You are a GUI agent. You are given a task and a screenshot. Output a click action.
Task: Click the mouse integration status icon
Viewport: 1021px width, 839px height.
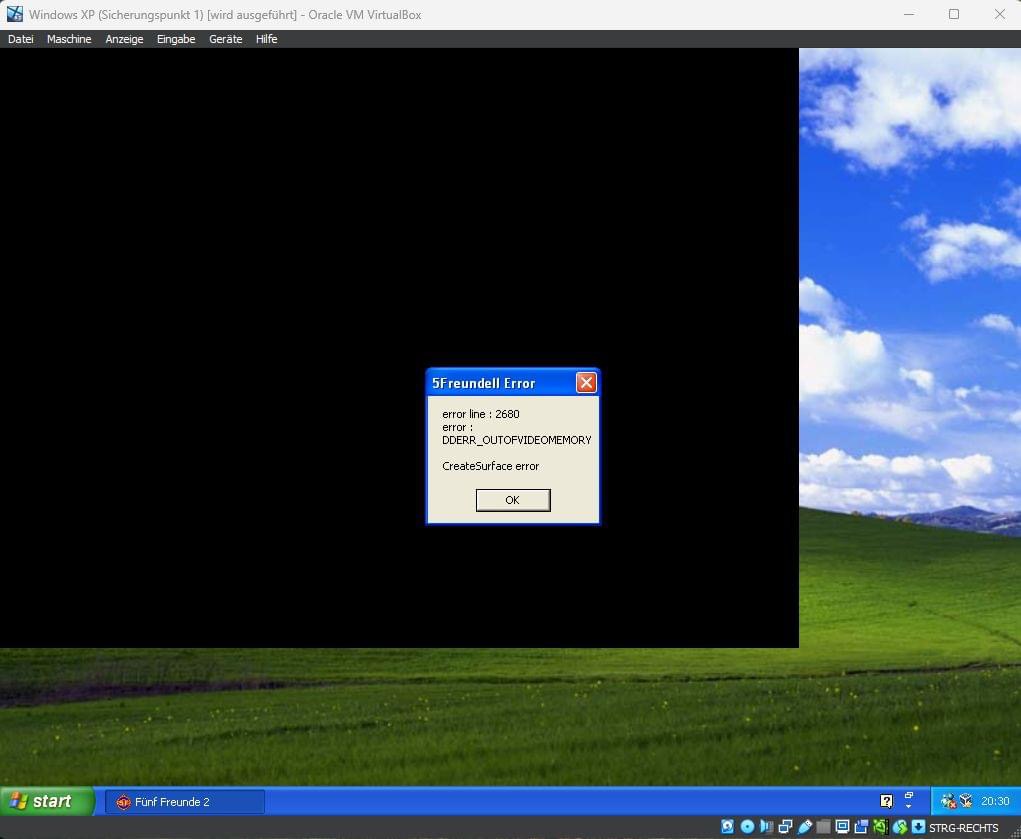pyautogui.click(x=900, y=827)
